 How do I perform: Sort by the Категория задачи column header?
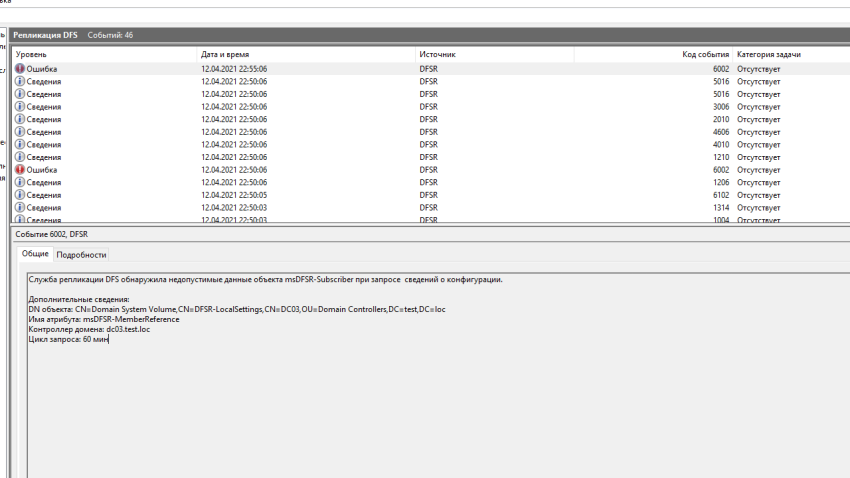click(x=791, y=54)
